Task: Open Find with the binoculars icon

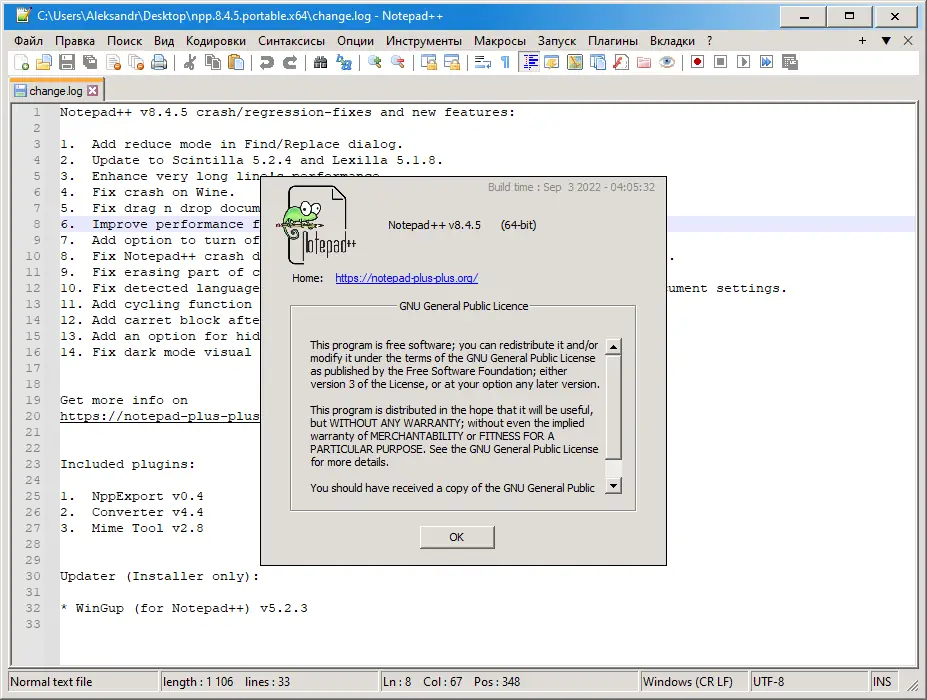Action: (x=320, y=62)
